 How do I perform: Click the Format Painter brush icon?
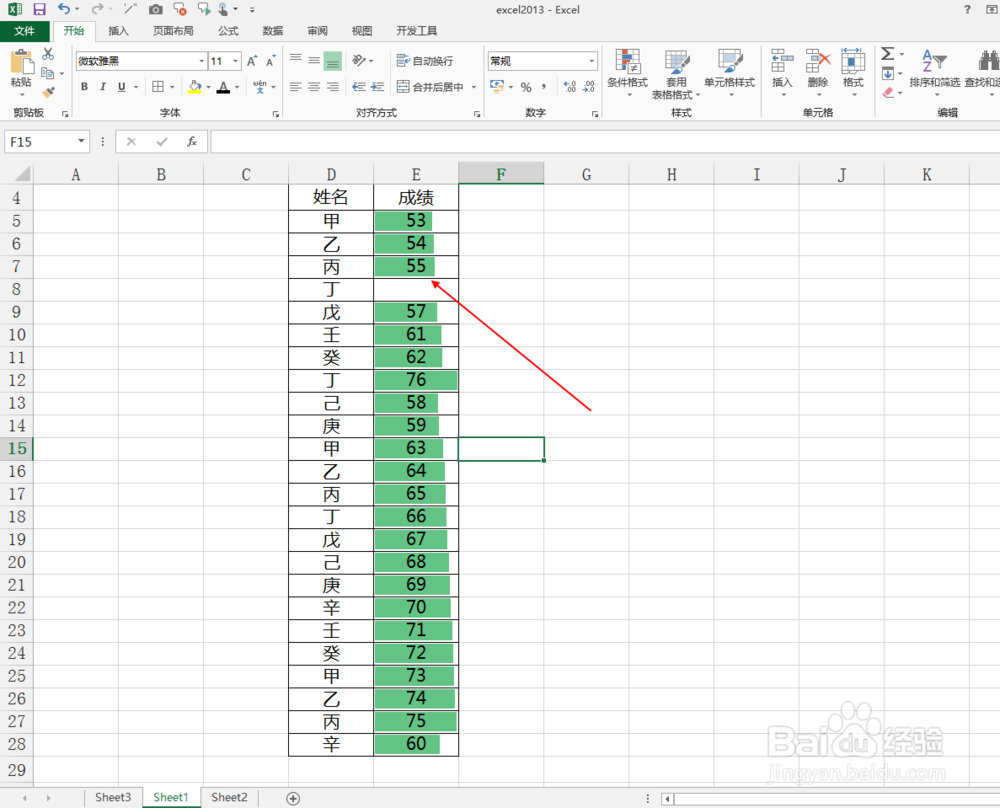click(48, 92)
